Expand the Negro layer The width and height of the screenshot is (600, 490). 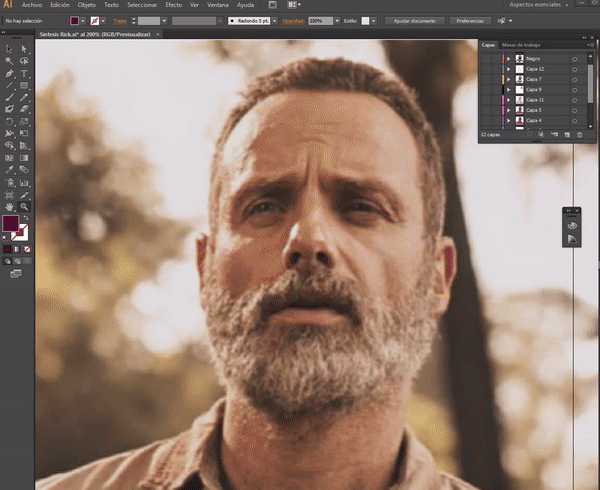(509, 59)
